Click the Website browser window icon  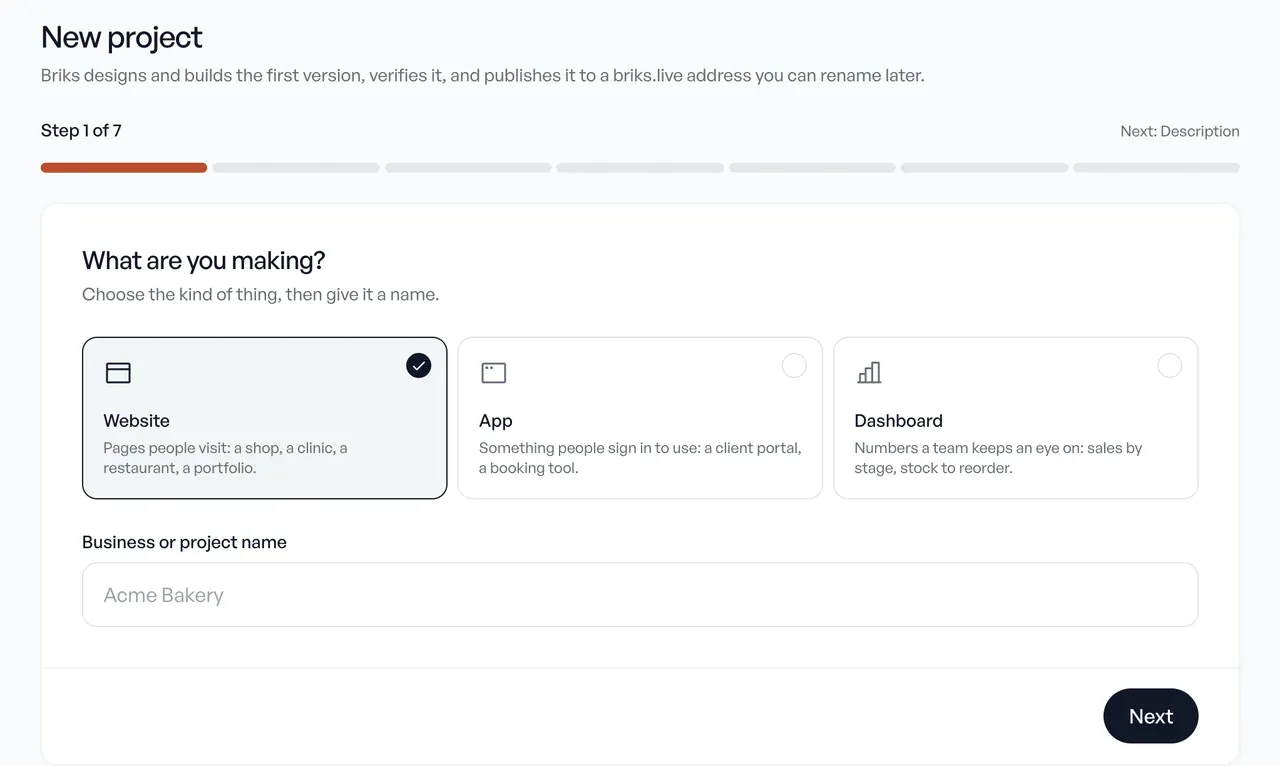point(118,373)
